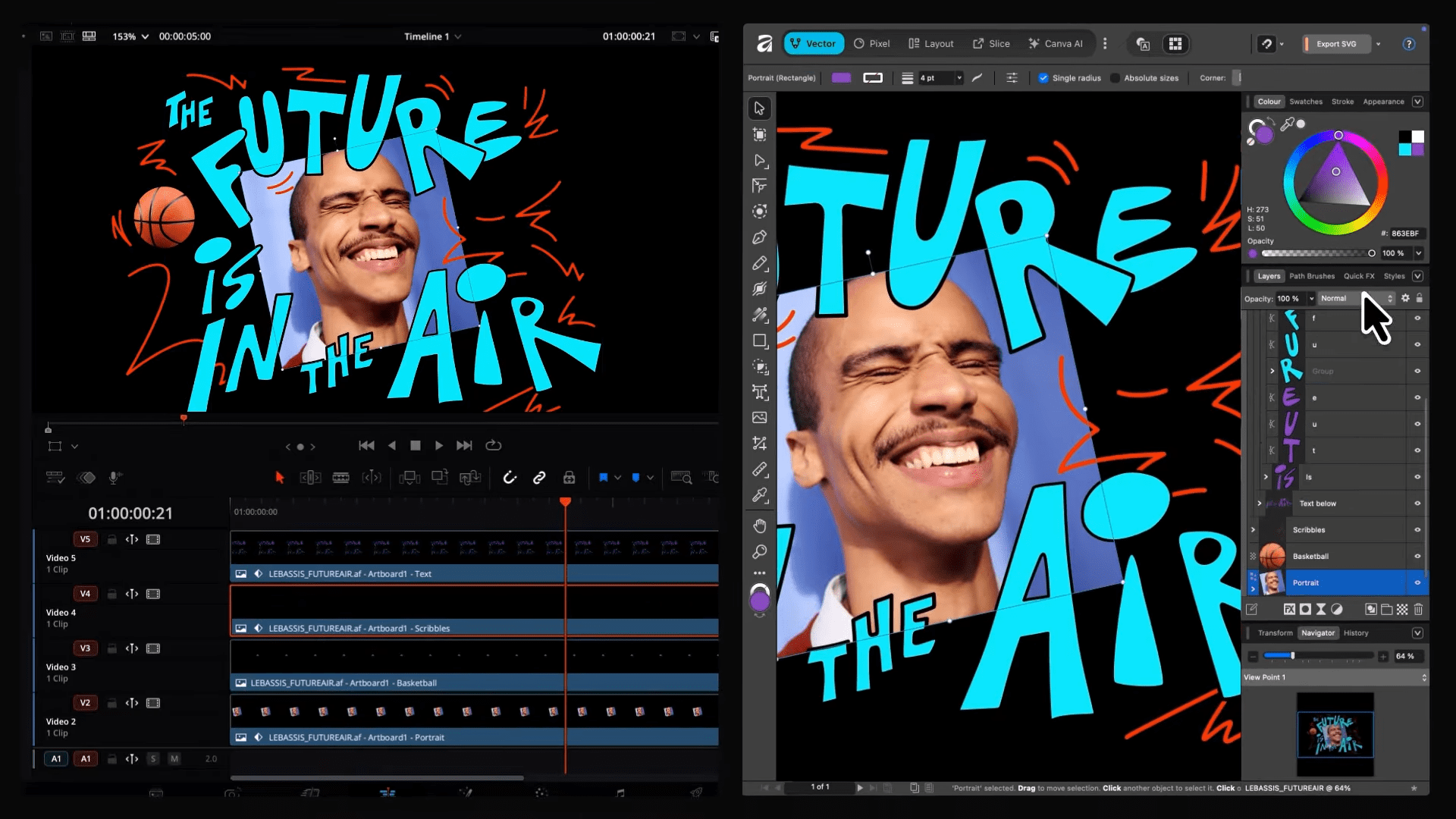Pick the Hand view tool
Screen dimensions: 1456x819
759,526
